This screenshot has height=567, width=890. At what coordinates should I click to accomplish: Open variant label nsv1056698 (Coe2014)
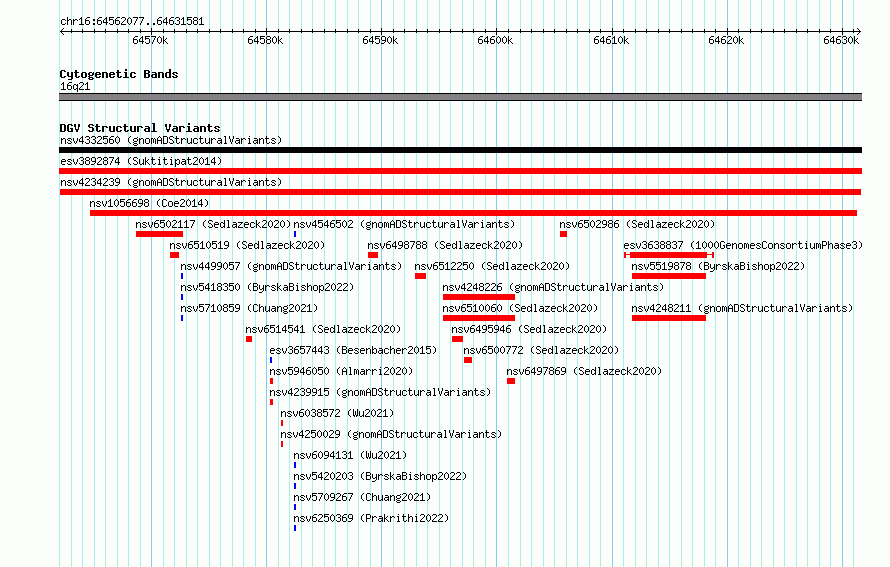tap(149, 203)
